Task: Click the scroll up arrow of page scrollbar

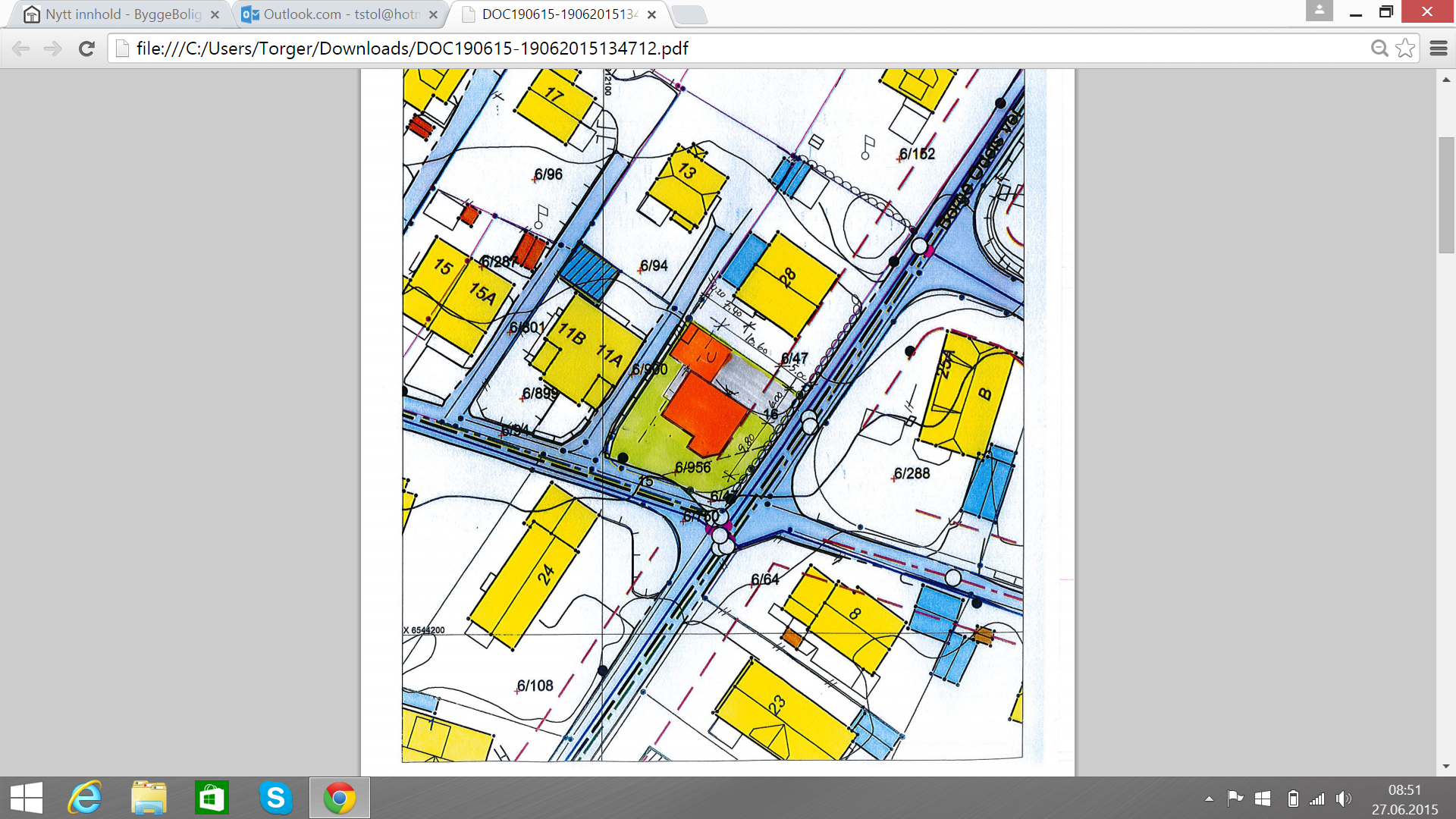Action: [1446, 79]
